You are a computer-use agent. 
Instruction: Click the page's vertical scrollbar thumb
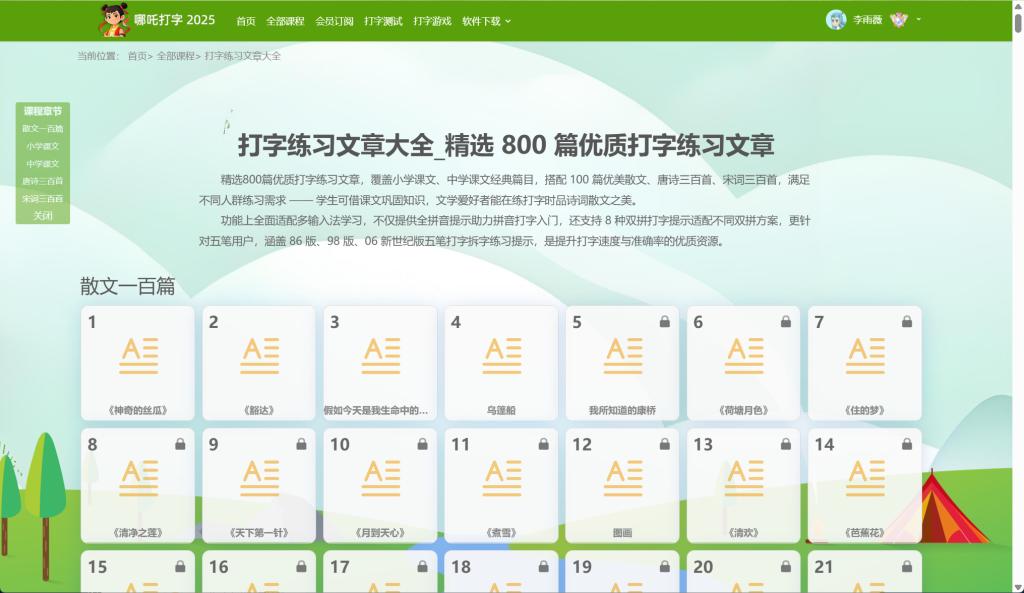pos(1018,20)
